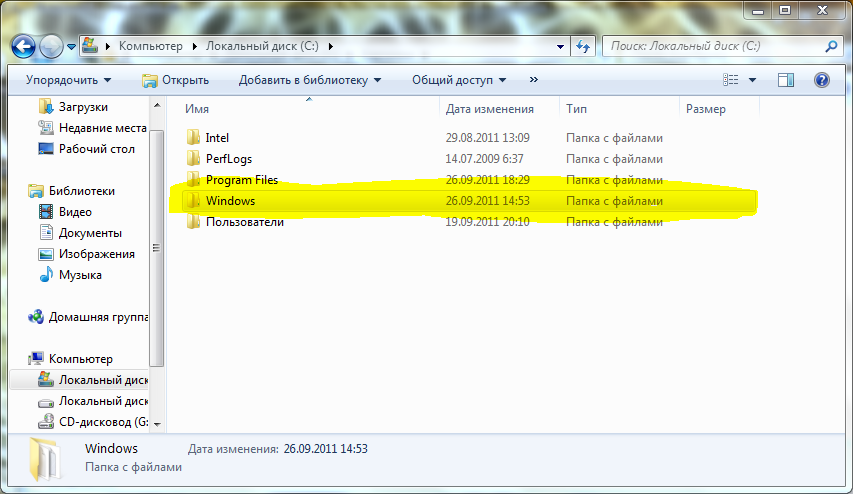
Task: Show hidden toolbar commands chevron
Action: (533, 80)
